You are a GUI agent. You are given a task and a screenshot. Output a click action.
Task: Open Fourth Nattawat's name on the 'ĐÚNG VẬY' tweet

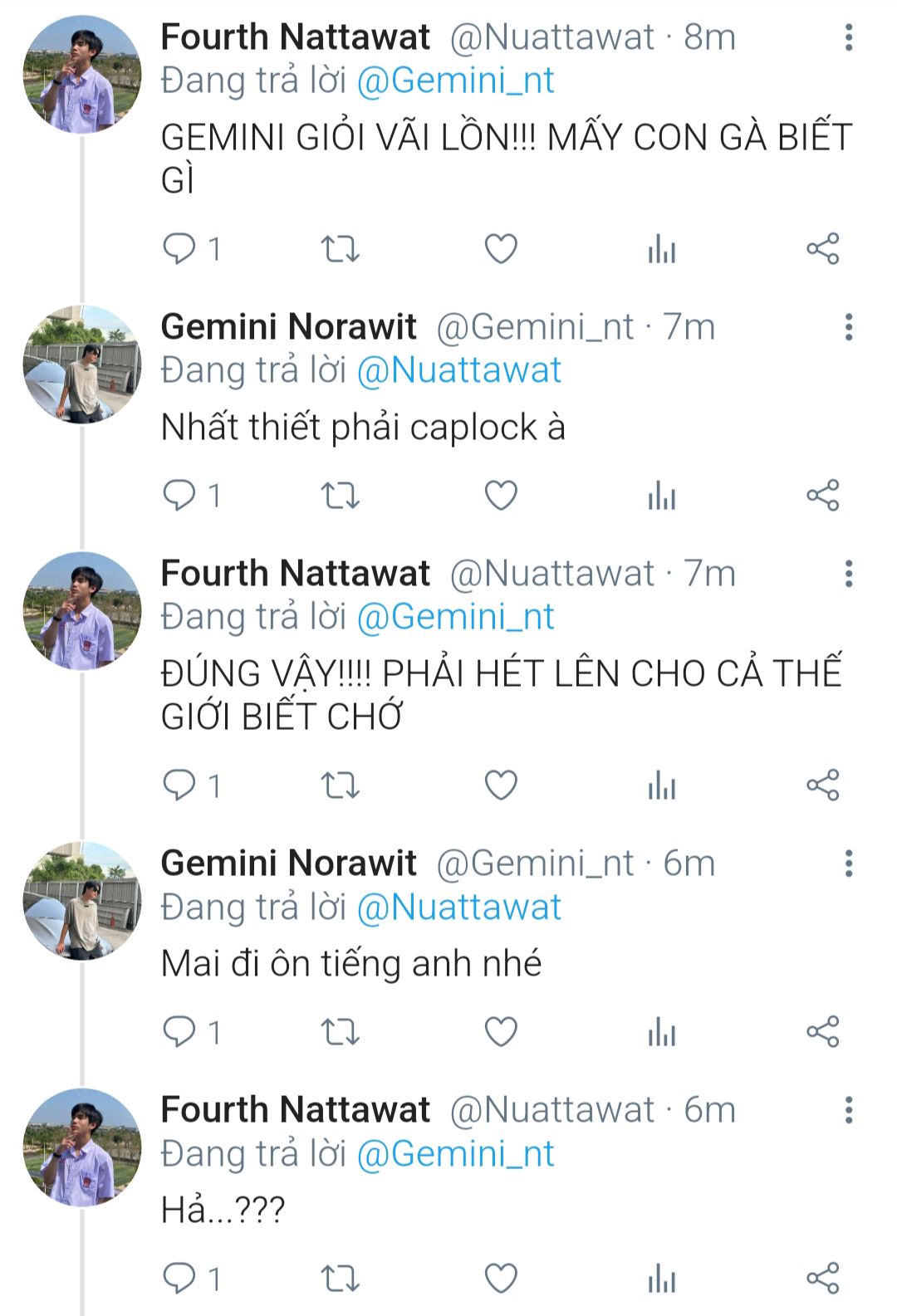(295, 574)
